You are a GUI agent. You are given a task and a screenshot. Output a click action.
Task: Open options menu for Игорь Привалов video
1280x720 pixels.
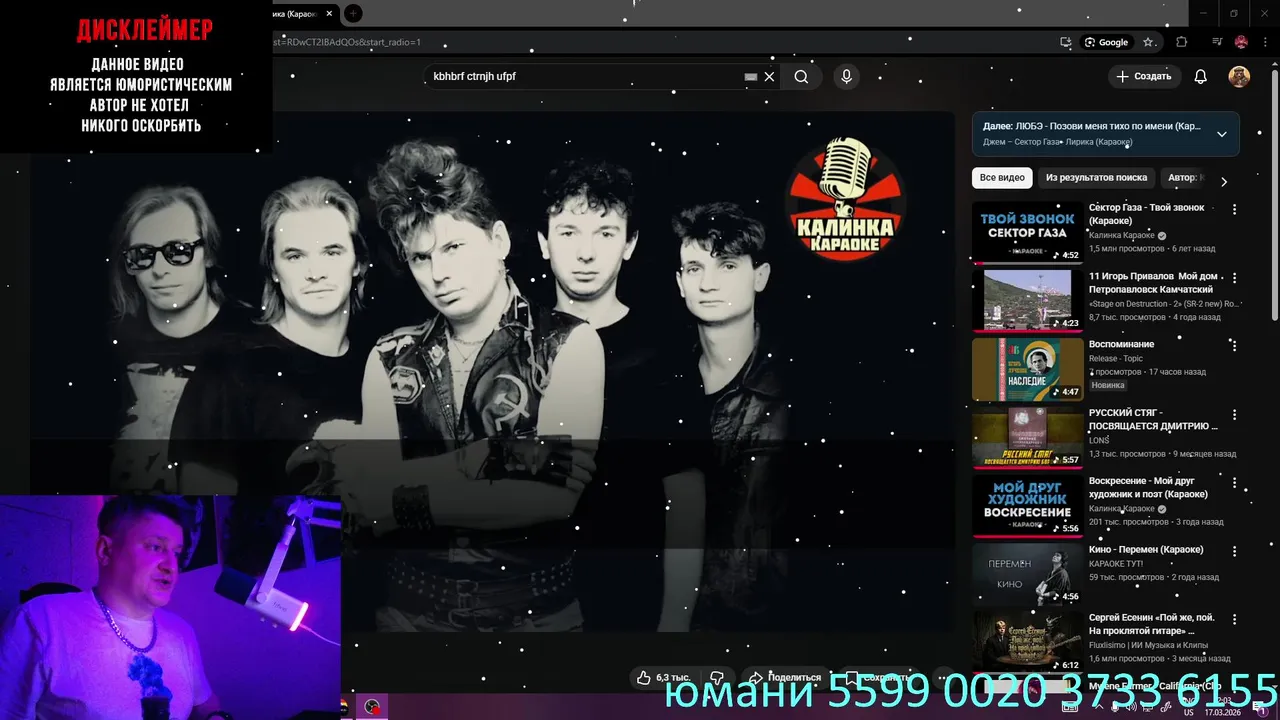click(1234, 278)
